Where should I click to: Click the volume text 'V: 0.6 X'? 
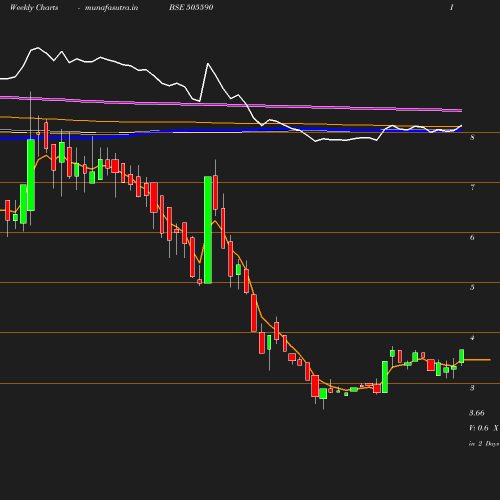[484, 428]
